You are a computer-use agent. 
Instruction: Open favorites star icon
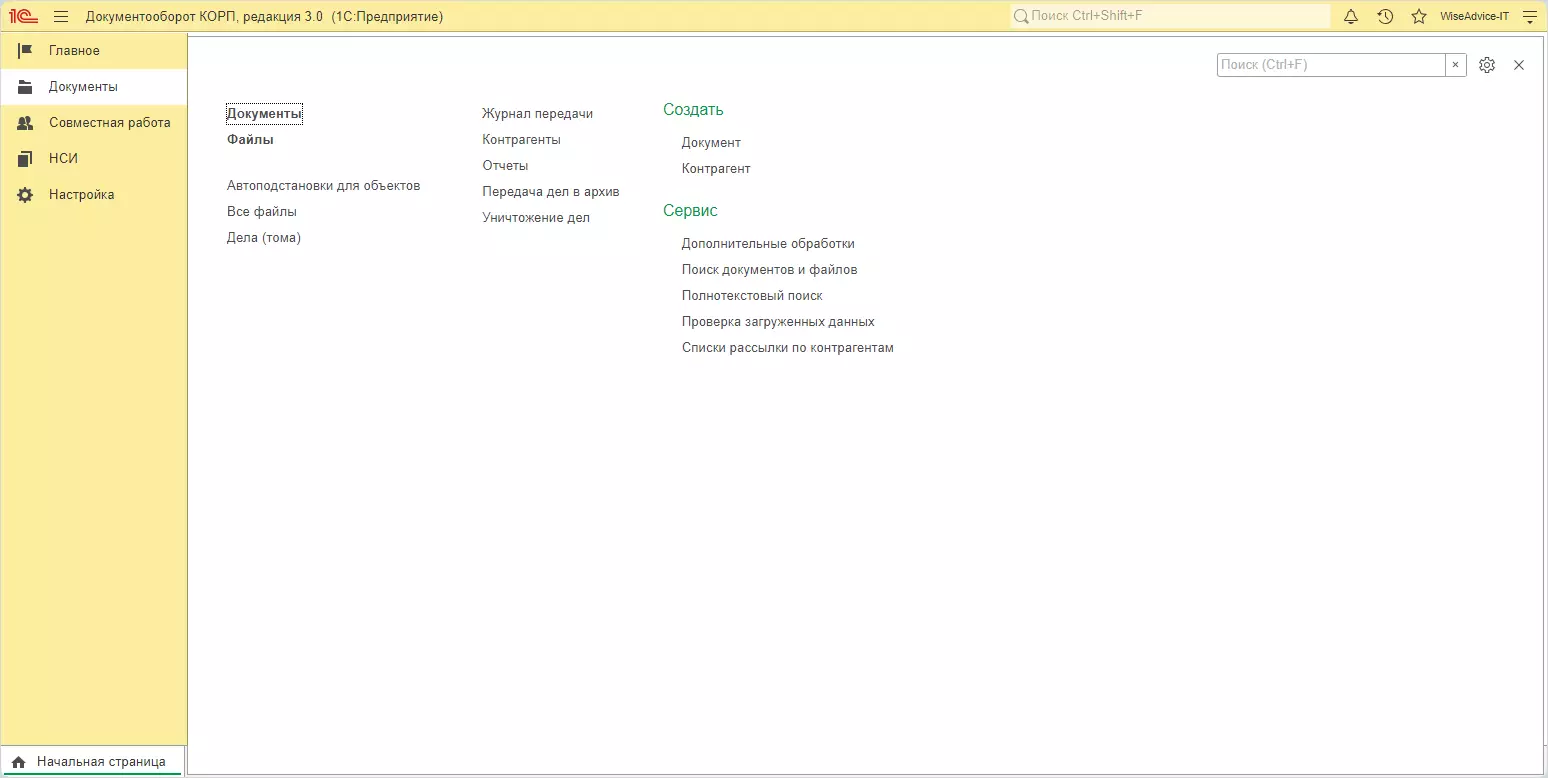1419,16
